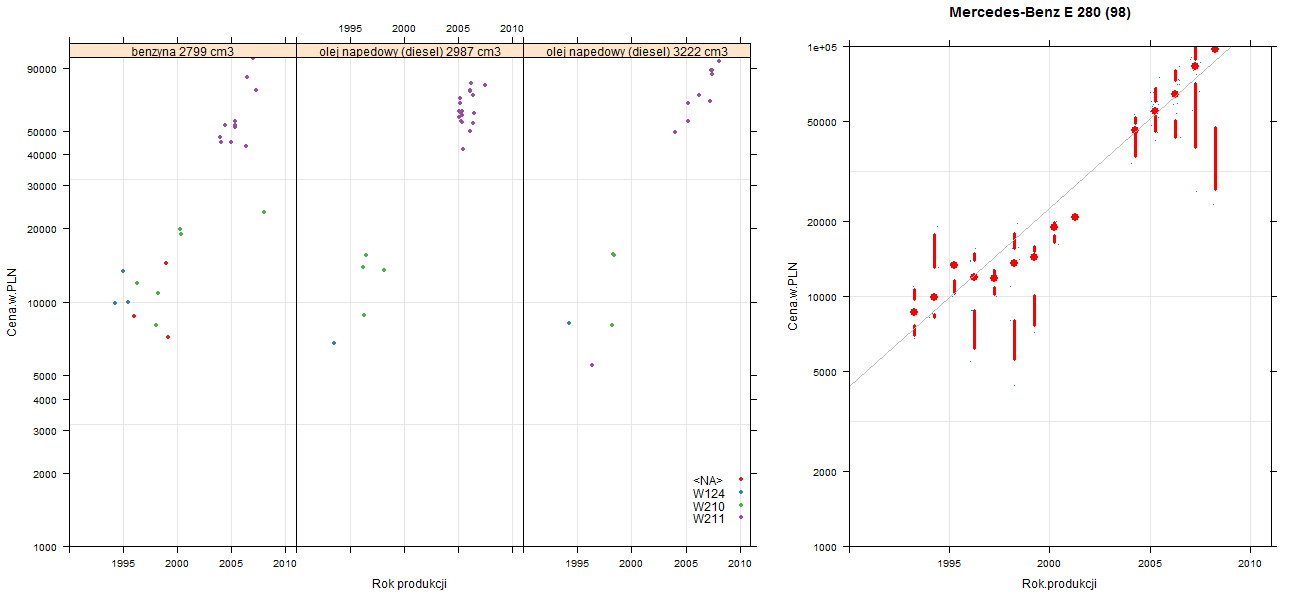Click the blue W124 legend dot
The width and height of the screenshot is (1300, 600).
(x=740, y=493)
